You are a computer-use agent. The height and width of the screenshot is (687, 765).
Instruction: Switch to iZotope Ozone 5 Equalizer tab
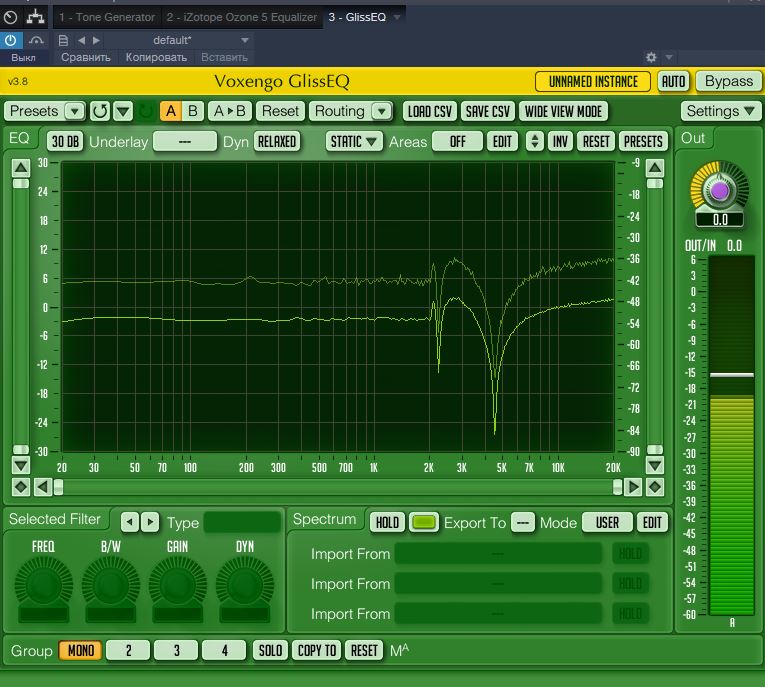tap(242, 17)
